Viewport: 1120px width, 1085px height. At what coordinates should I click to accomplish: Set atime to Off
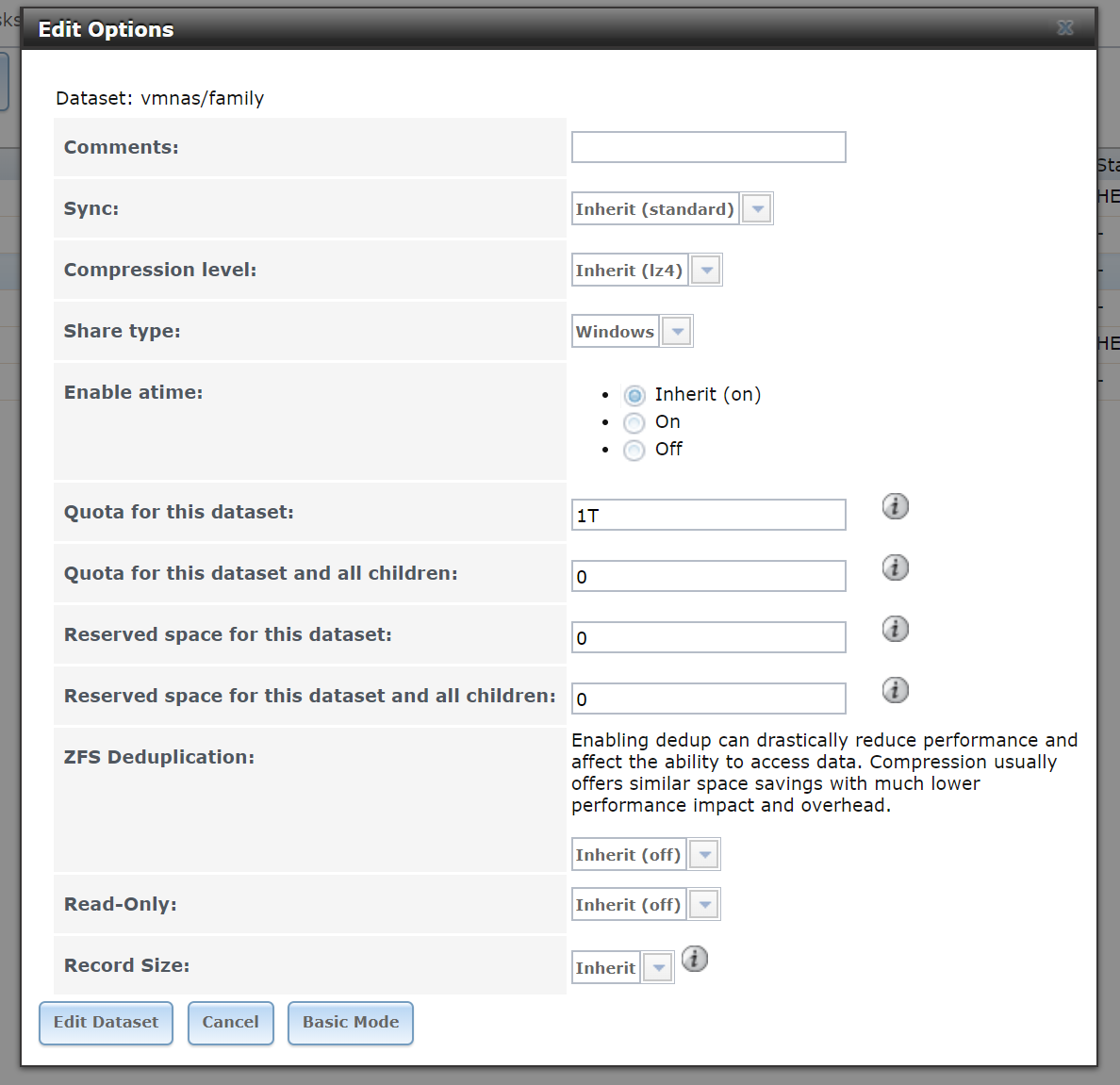634,450
